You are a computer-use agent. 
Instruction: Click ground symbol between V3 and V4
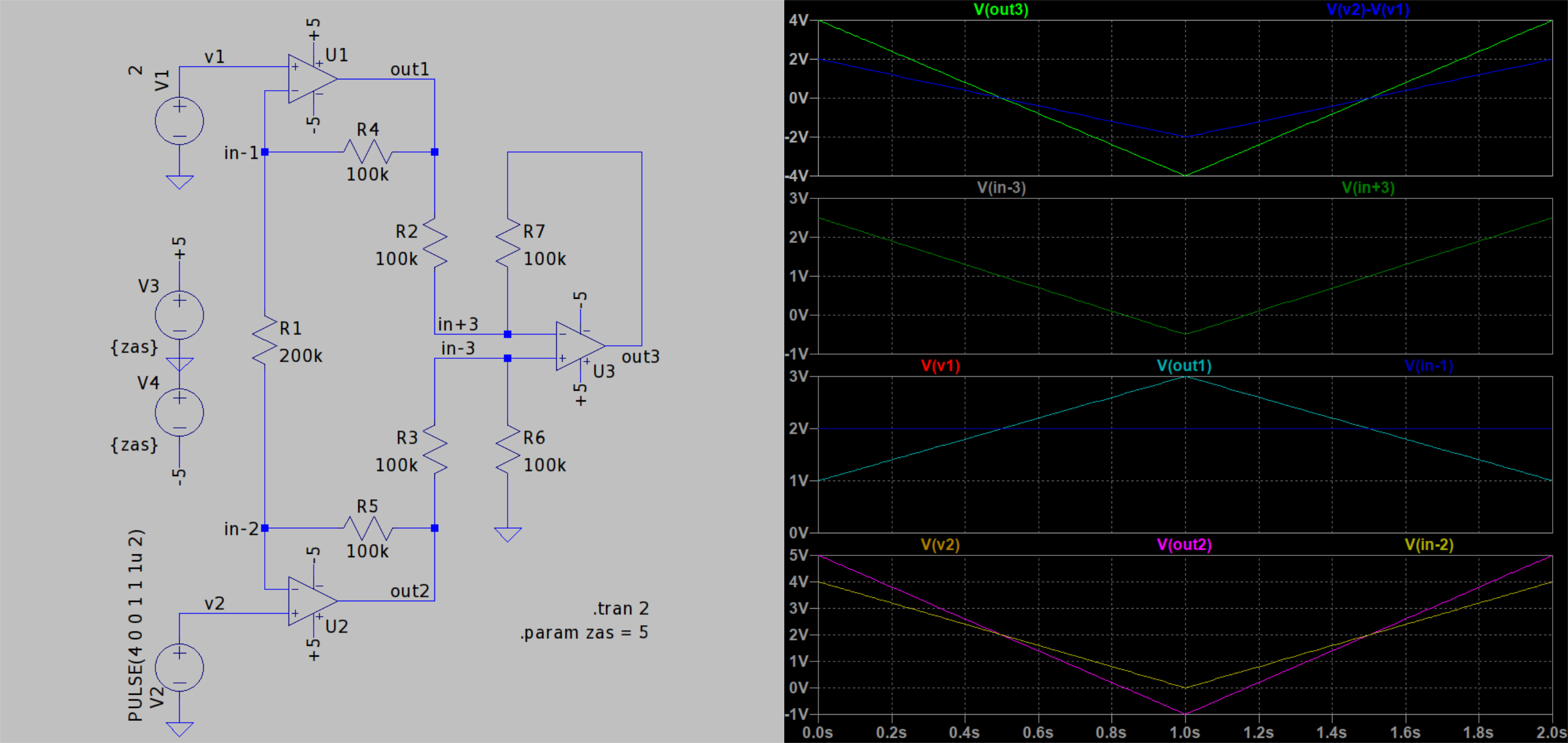click(x=180, y=364)
